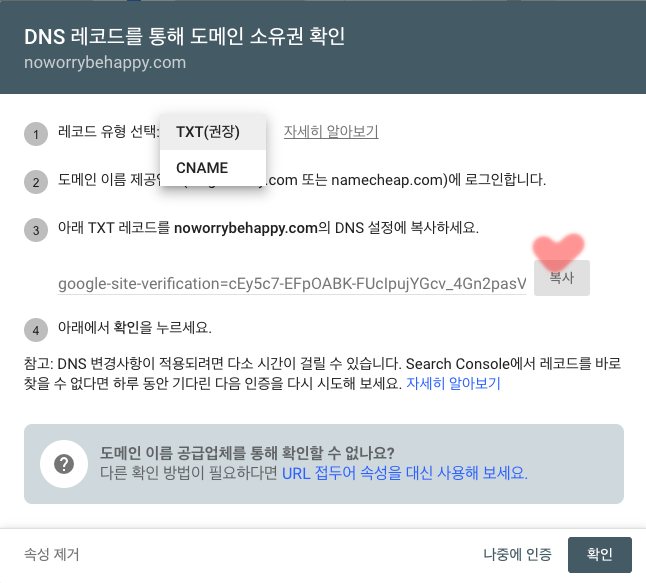
Task: Click the noworrybehappy.com domain in the header
Action: 105,63
